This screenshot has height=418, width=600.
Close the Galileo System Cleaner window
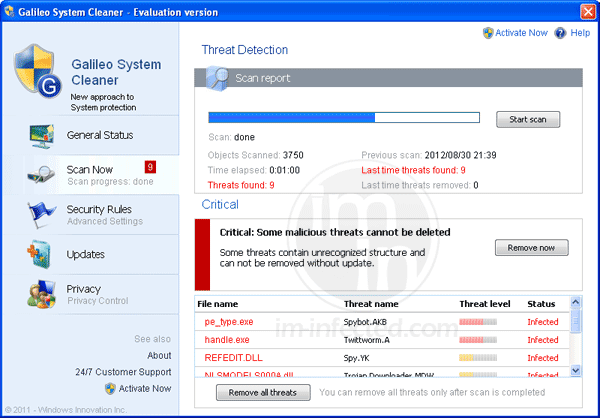[587, 12]
